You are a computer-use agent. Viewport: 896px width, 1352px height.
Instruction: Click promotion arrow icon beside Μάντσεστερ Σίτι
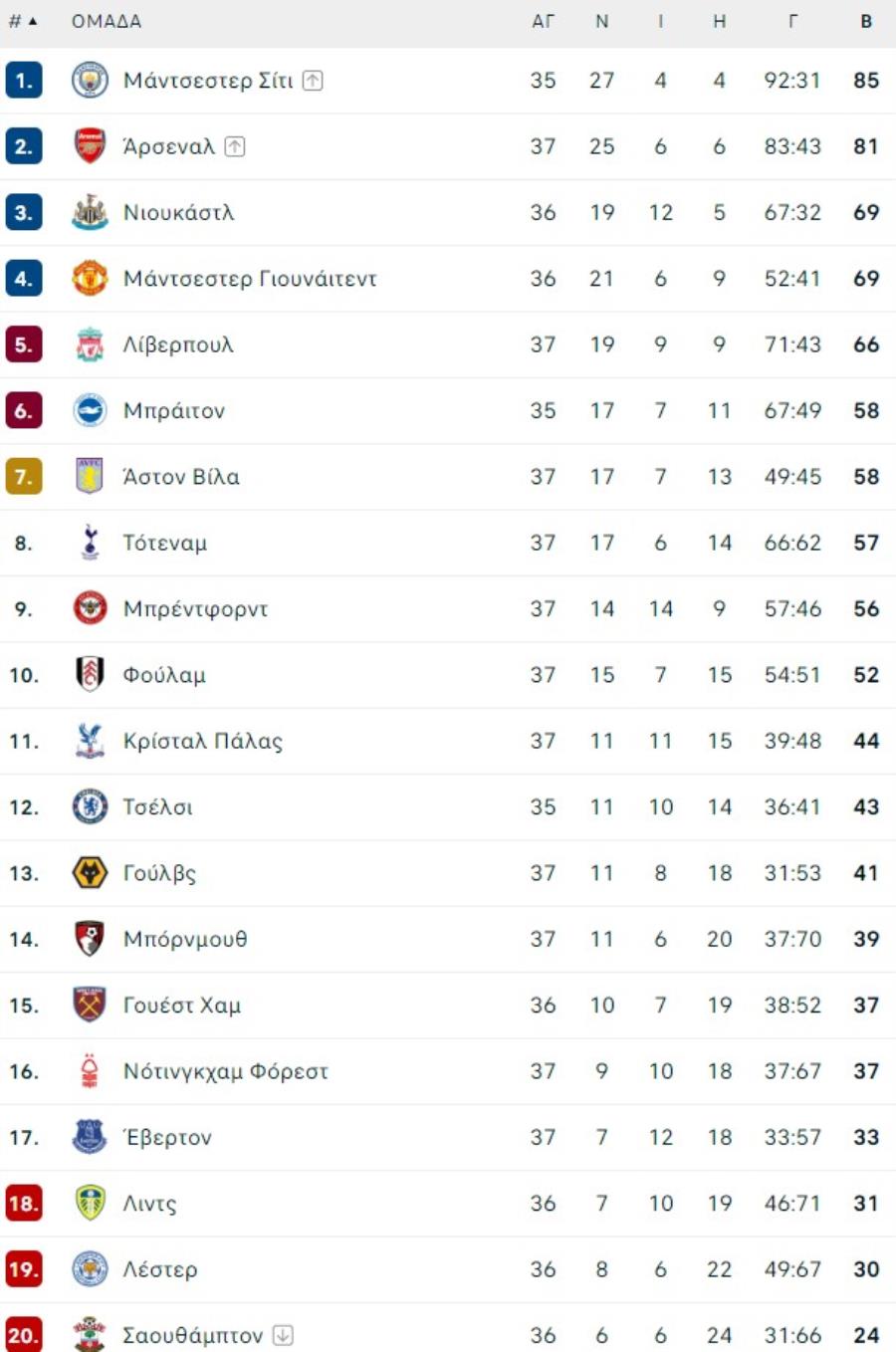click(x=313, y=81)
